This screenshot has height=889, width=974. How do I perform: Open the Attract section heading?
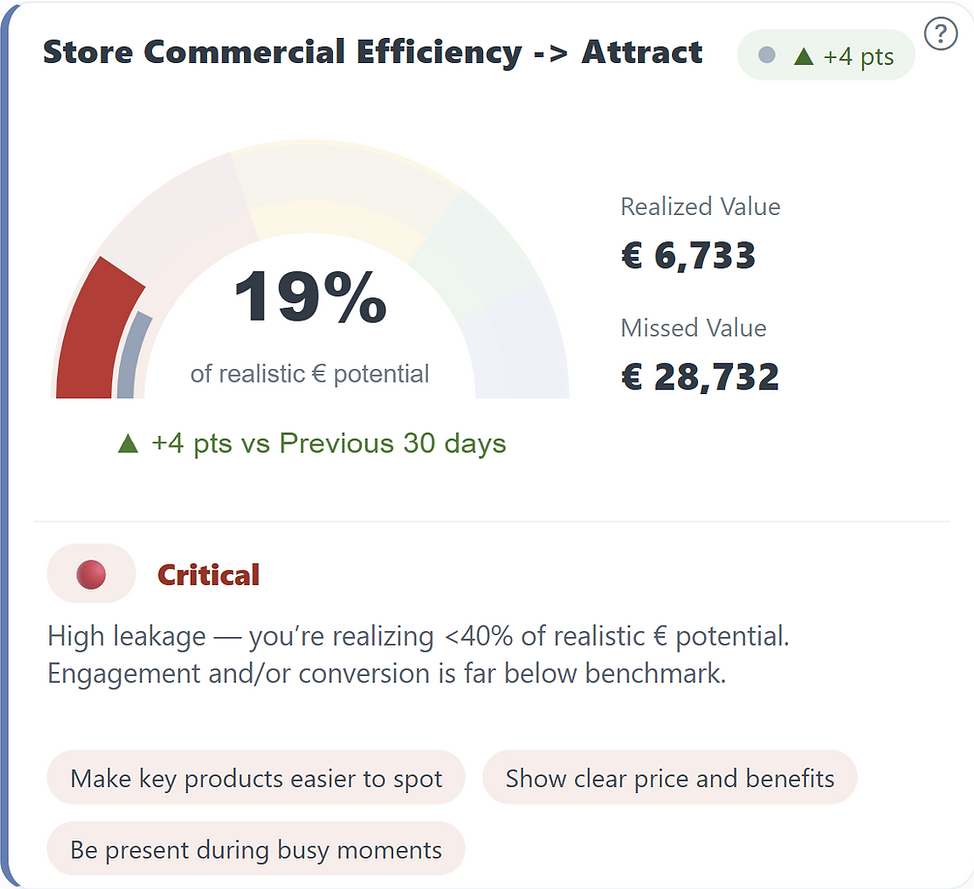[644, 52]
